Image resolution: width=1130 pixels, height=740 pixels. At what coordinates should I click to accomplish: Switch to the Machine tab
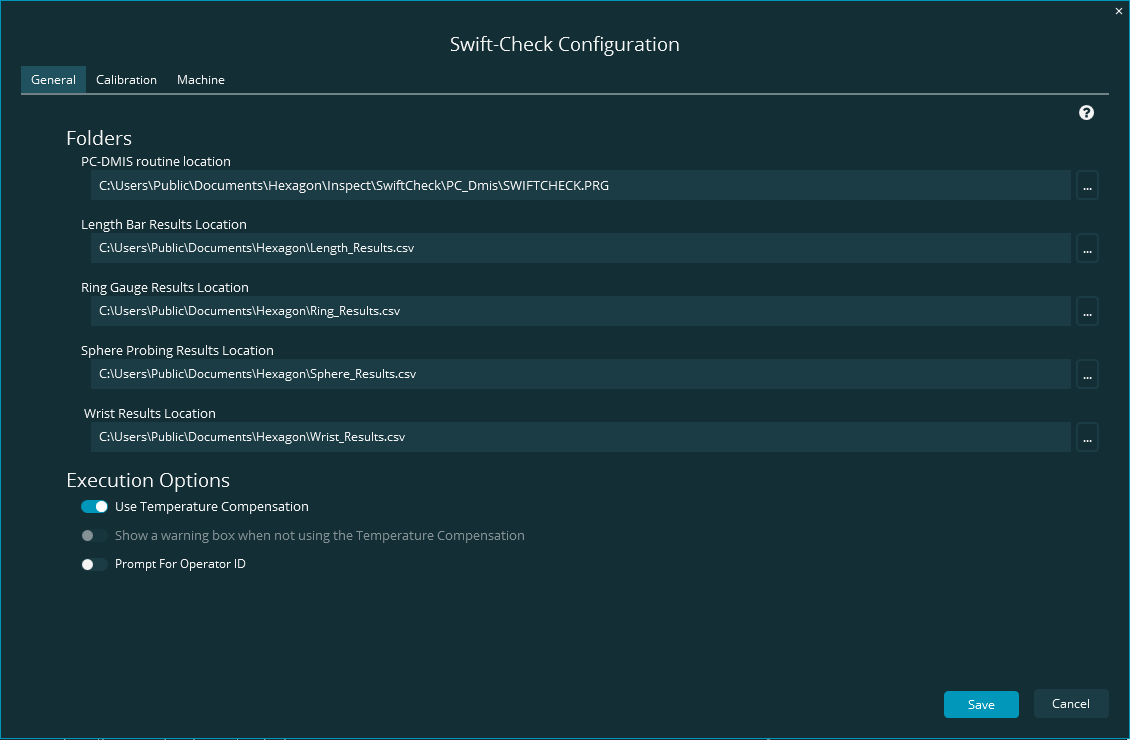click(x=200, y=79)
